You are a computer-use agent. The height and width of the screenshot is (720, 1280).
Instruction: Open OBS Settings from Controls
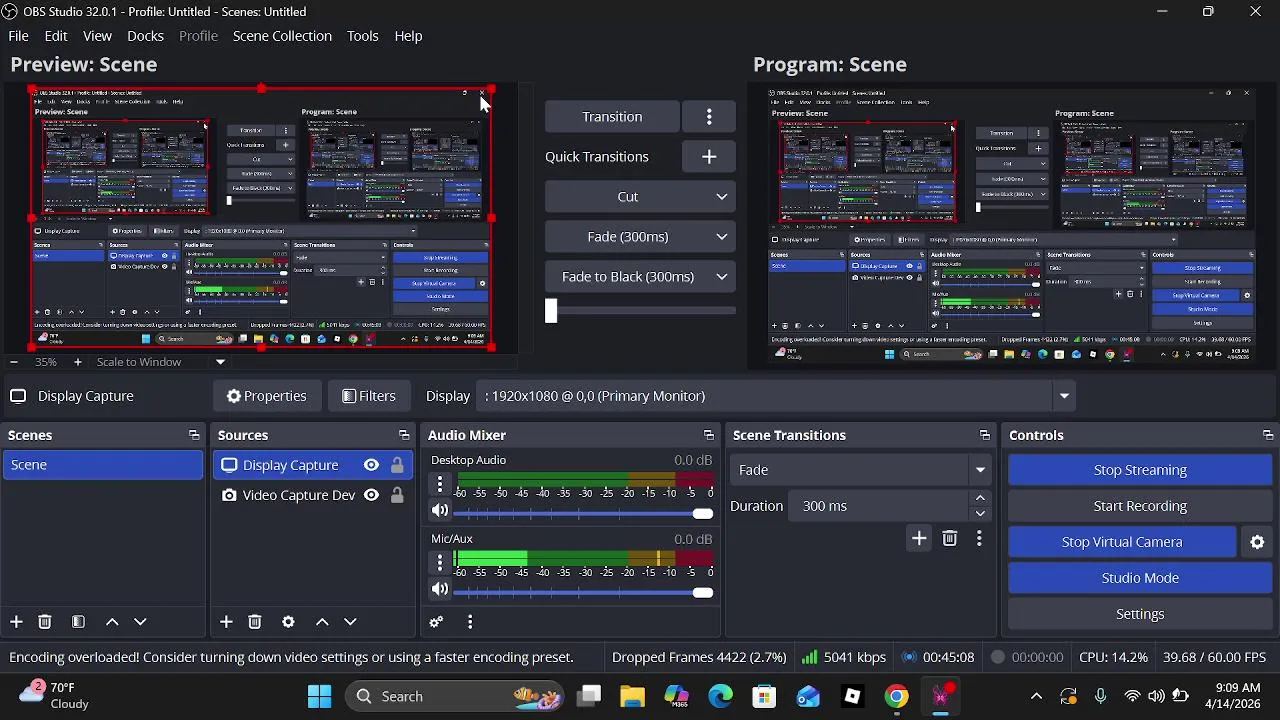pos(1140,614)
